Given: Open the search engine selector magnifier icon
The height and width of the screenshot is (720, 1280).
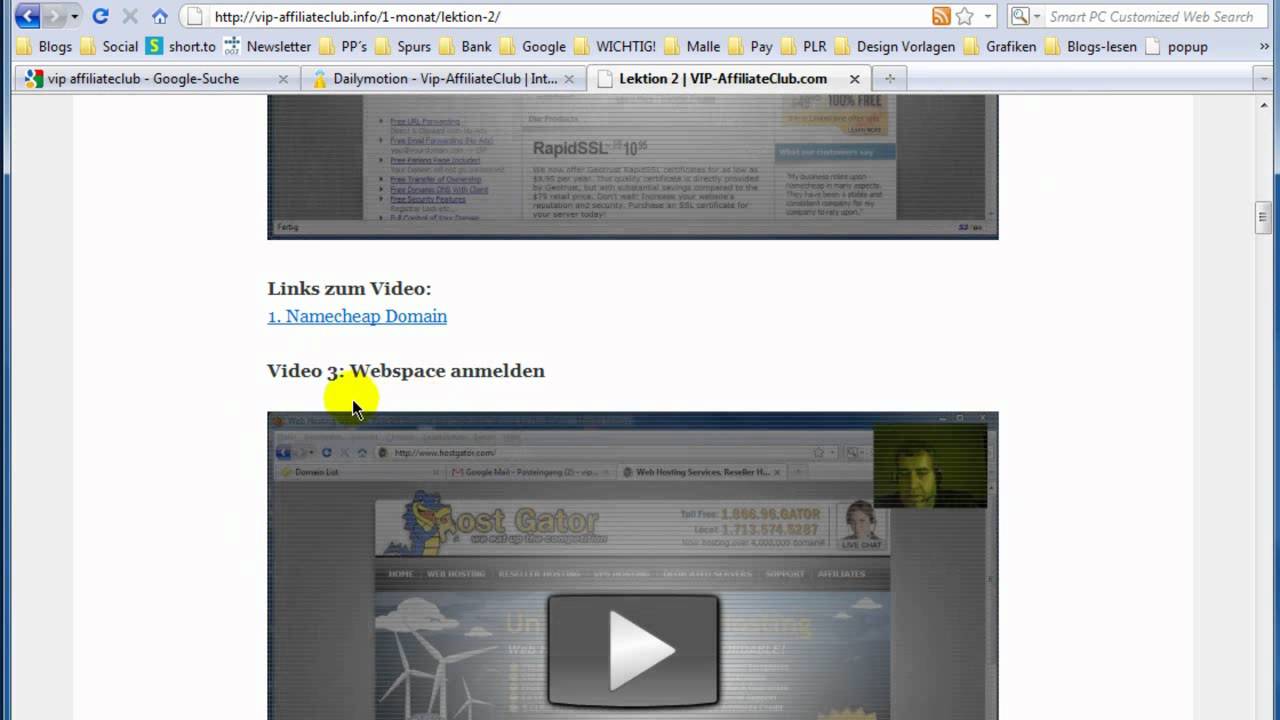Looking at the screenshot, I should click(x=1022, y=16).
